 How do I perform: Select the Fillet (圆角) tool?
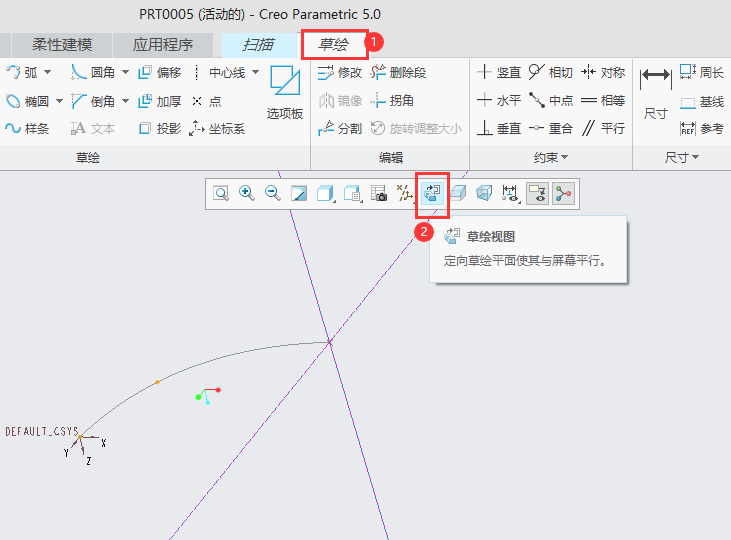click(x=93, y=73)
